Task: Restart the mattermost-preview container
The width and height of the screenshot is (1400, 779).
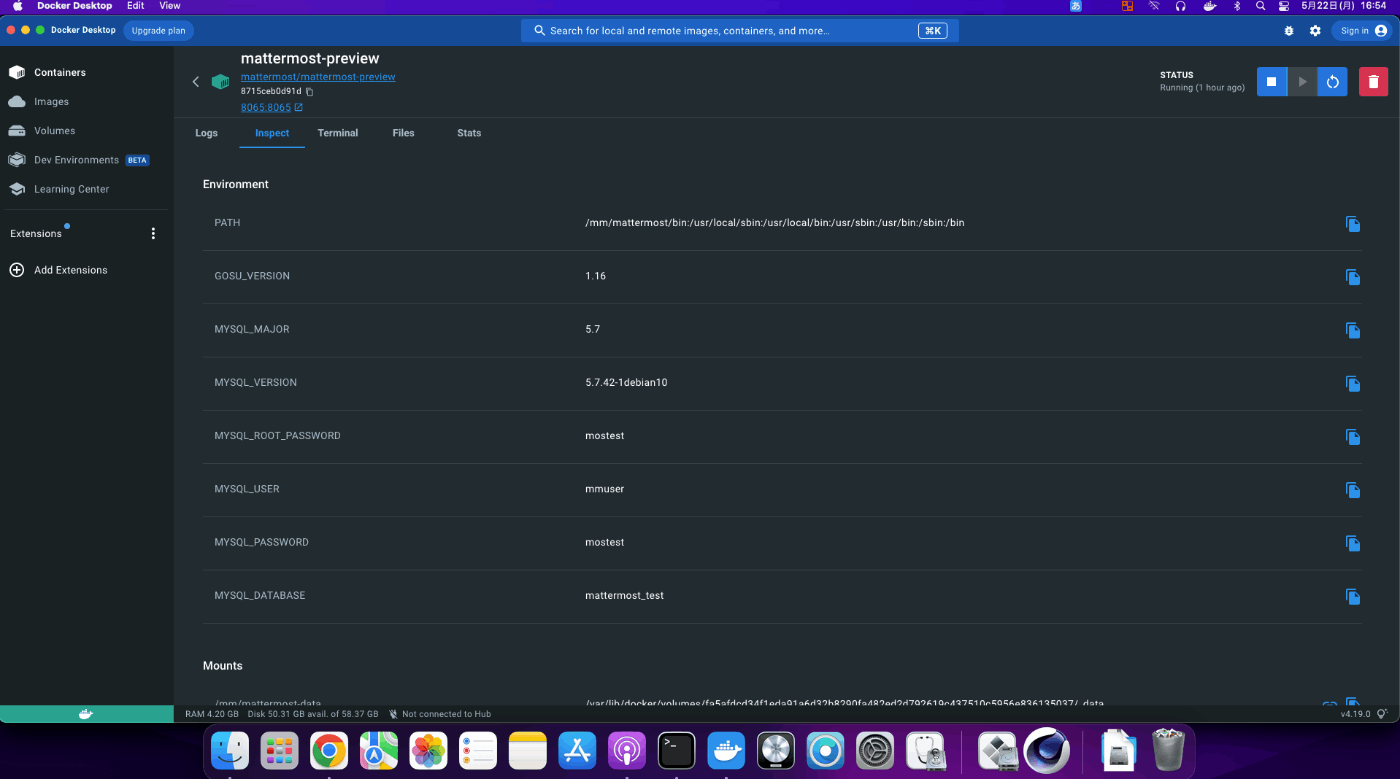Action: (1332, 81)
